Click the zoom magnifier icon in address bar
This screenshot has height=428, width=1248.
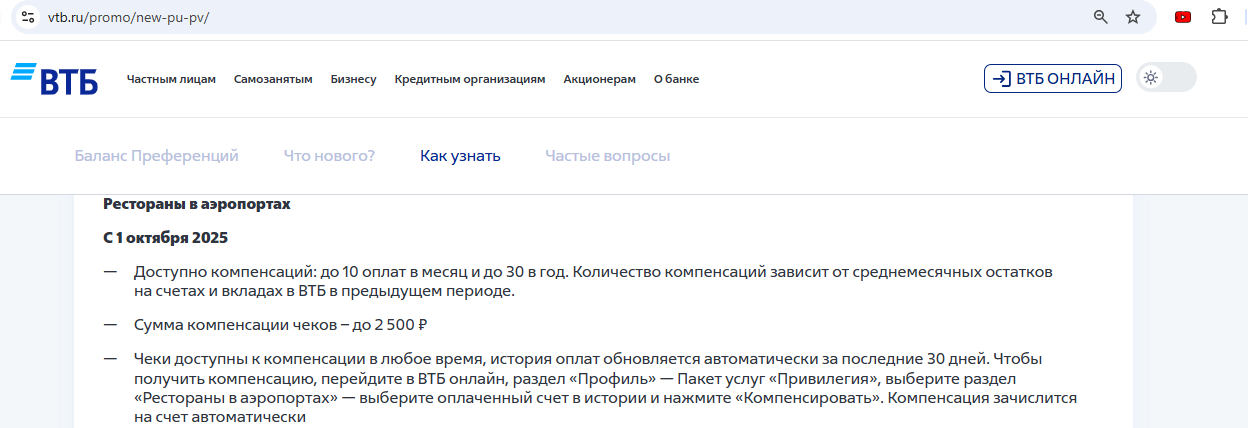1101,17
